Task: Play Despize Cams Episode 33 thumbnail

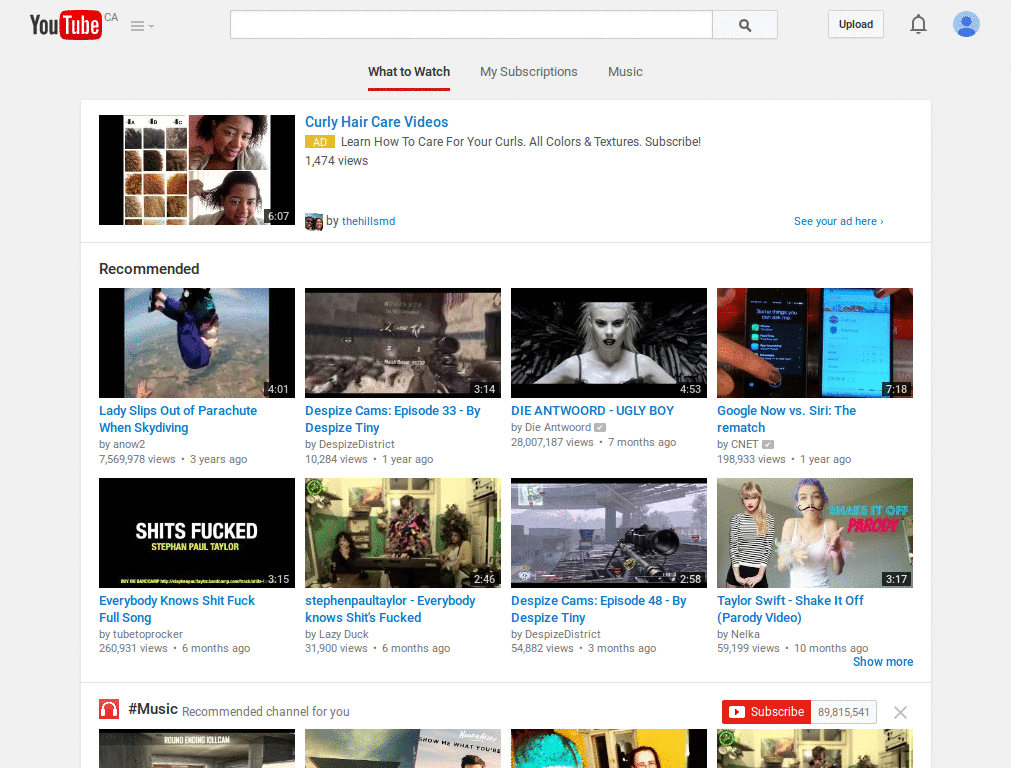Action: coord(403,343)
